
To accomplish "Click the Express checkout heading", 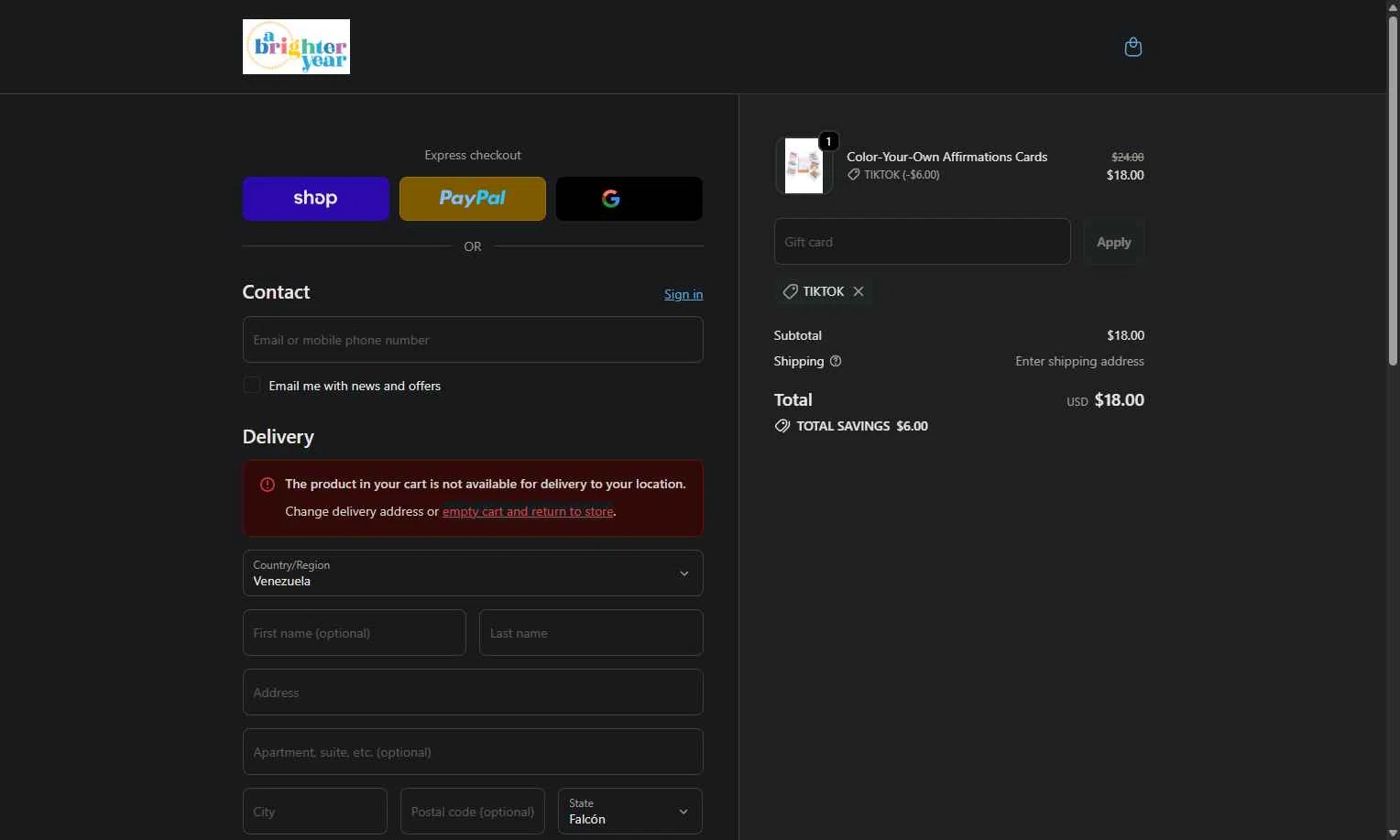I will (x=473, y=155).
